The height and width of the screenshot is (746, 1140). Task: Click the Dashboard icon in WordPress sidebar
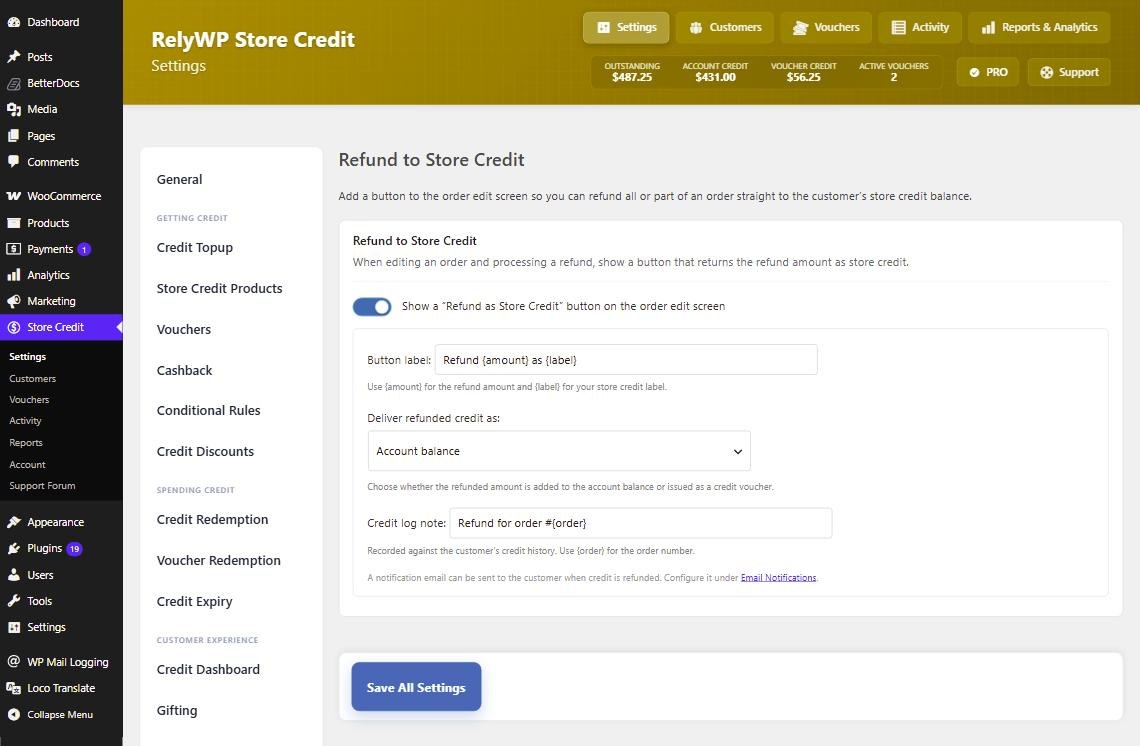13,23
